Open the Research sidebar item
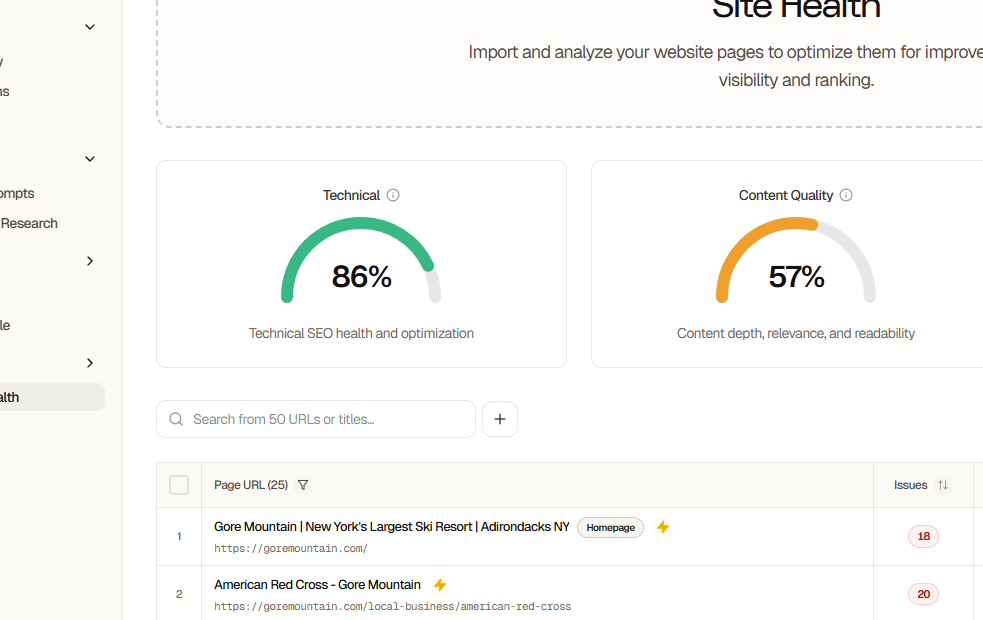This screenshot has width=983, height=620. click(29, 223)
